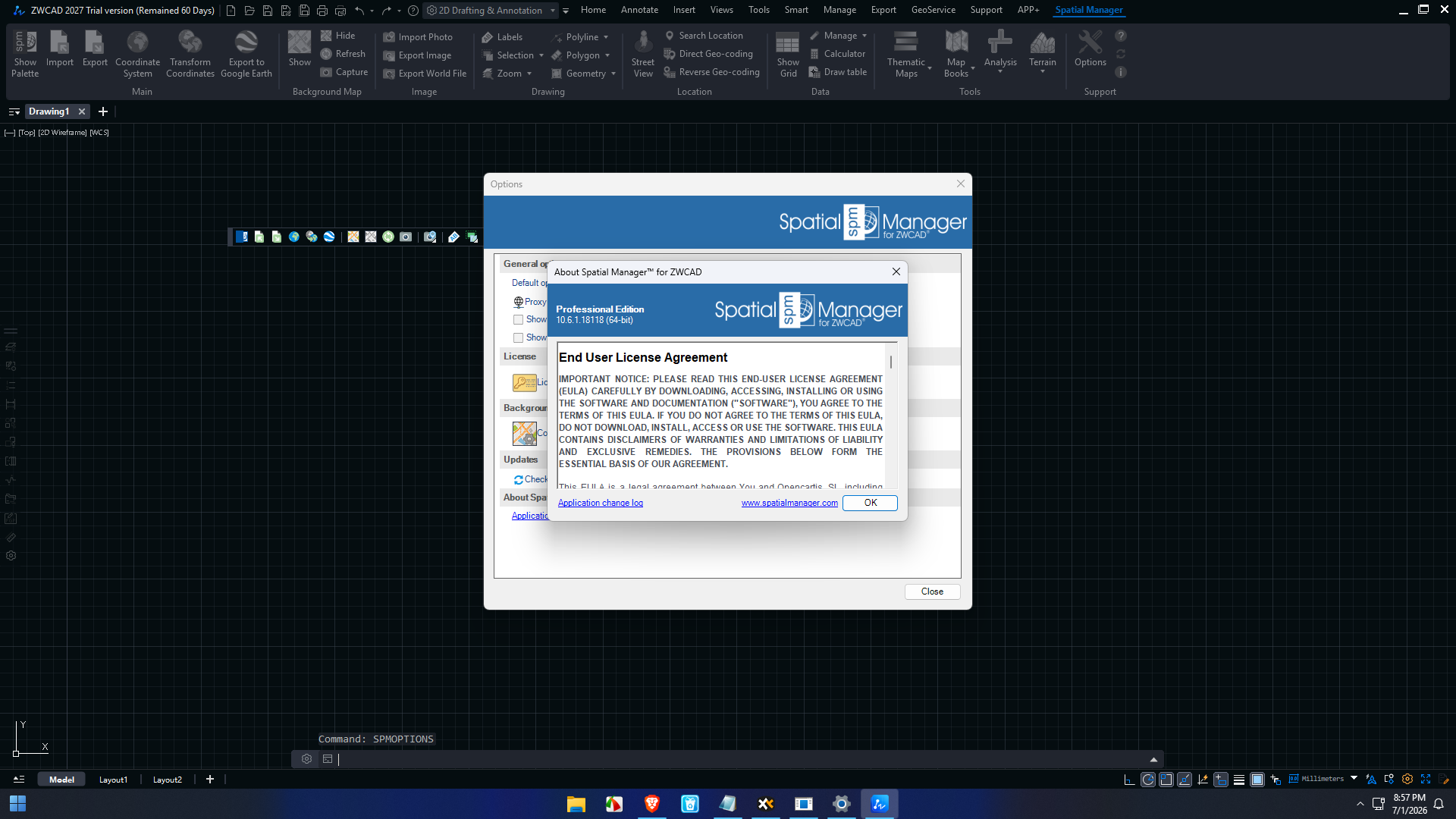Click green refresh icon on floating toolbar

(x=388, y=237)
